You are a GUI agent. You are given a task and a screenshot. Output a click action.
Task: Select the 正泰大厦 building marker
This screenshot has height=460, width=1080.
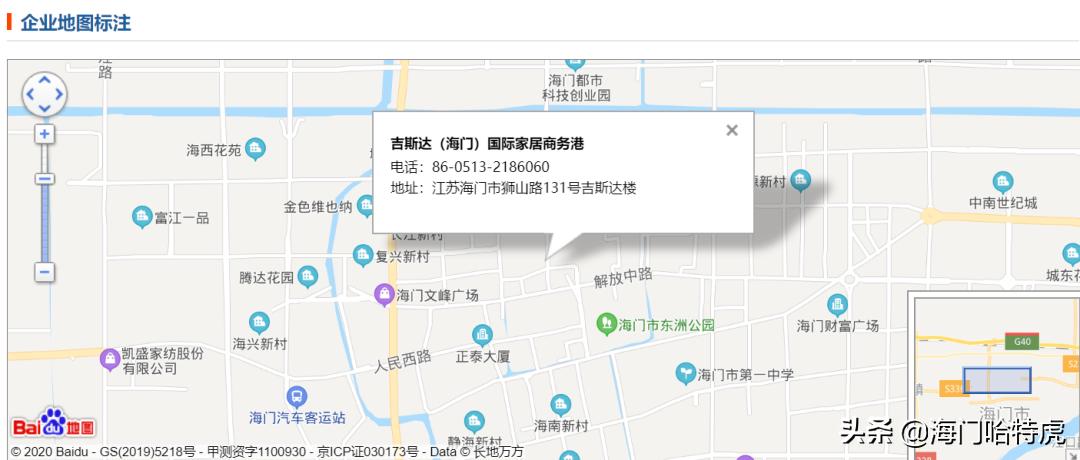pyautogui.click(x=482, y=335)
